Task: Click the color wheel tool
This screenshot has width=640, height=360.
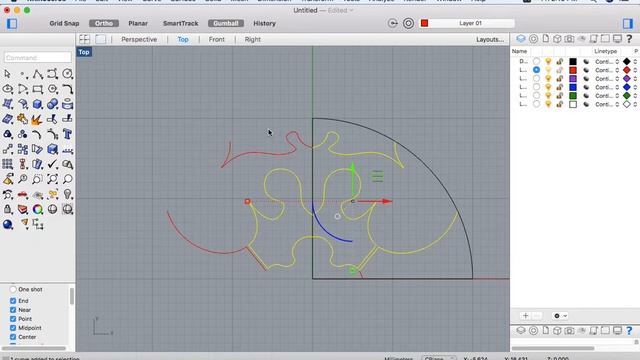Action: (38, 209)
